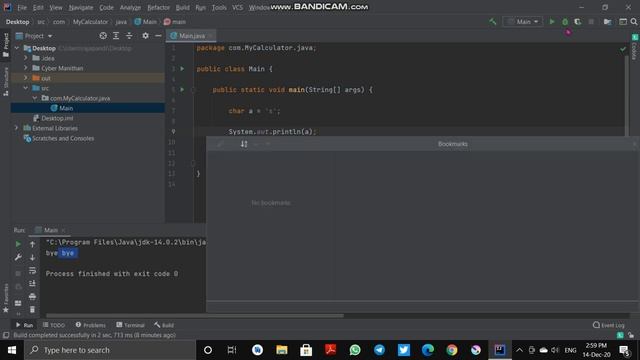The height and width of the screenshot is (360, 640).
Task: Click the editor vertical scrollbar
Action: (x=627, y=95)
